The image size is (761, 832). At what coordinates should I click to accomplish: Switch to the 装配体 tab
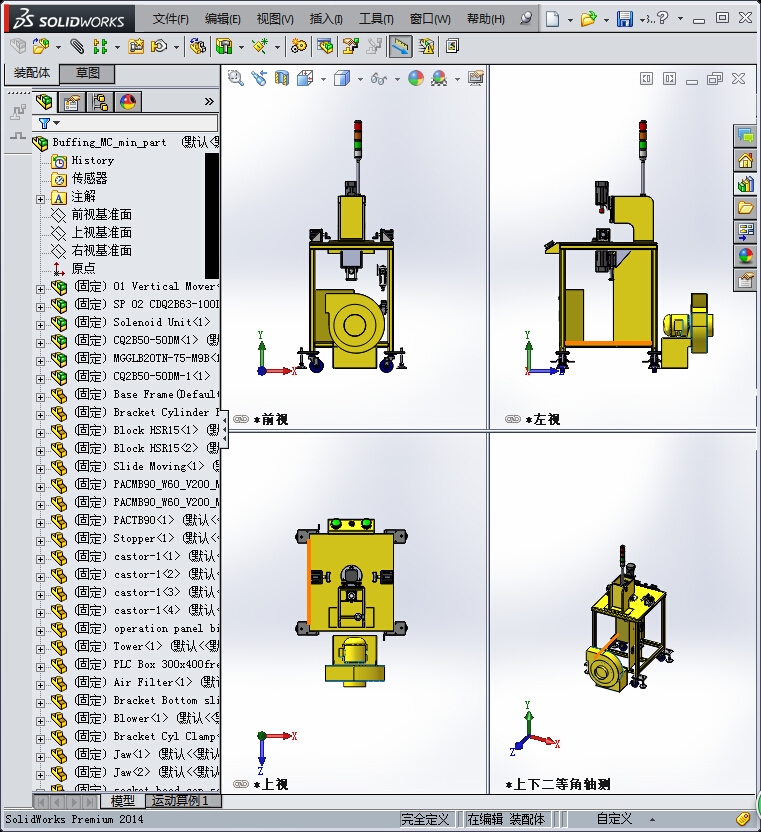click(x=32, y=73)
